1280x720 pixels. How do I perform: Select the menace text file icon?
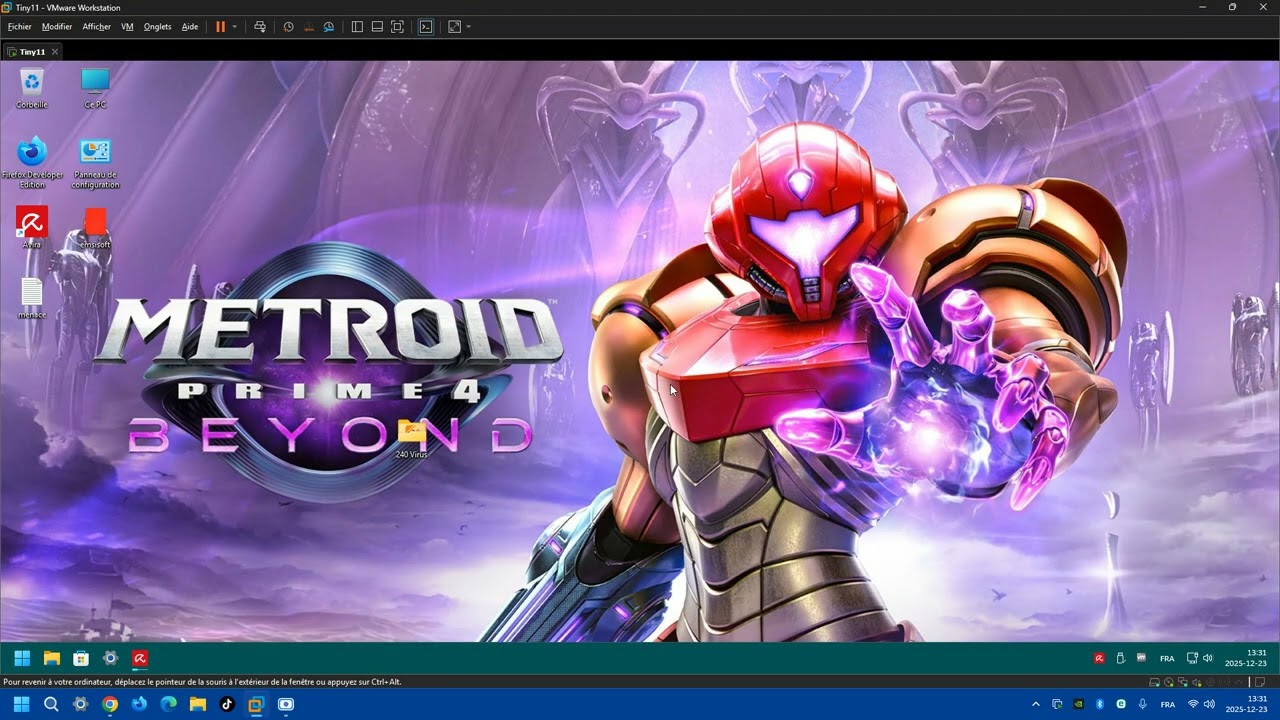[x=32, y=298]
